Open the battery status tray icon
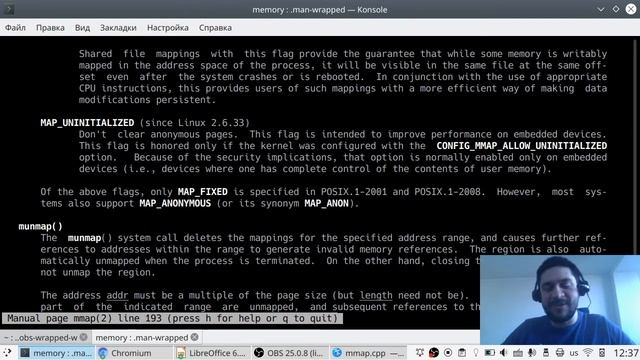The width and height of the screenshot is (640, 360). pyautogui.click(x=489, y=353)
